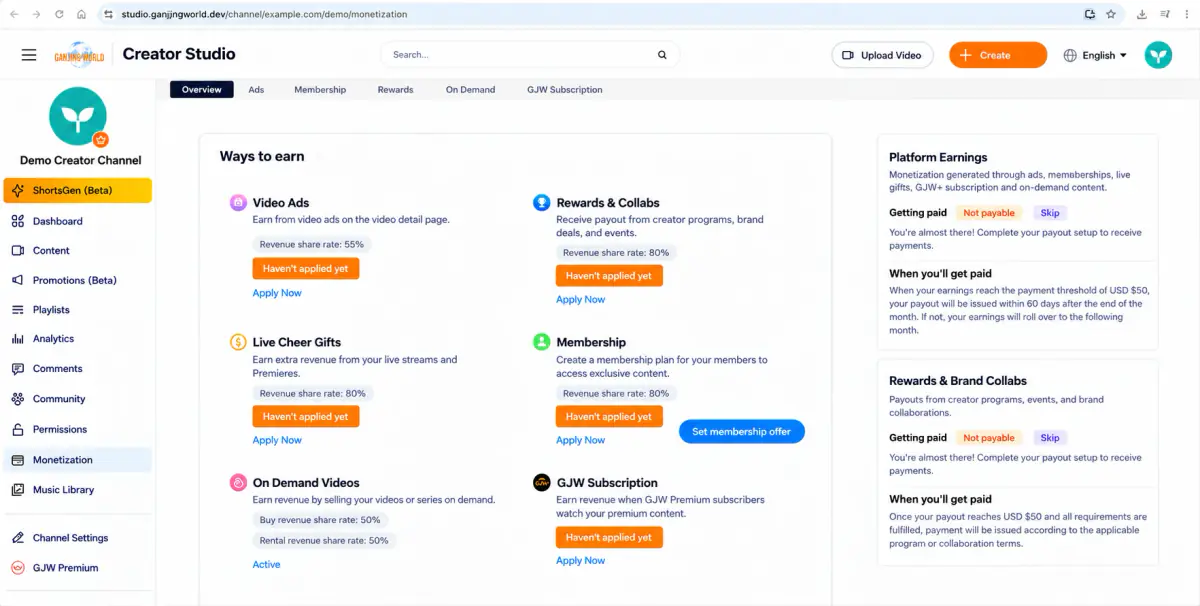Viewport: 1200px width, 606px height.
Task: Open Dashboard in the sidebar
Action: [x=78, y=221]
